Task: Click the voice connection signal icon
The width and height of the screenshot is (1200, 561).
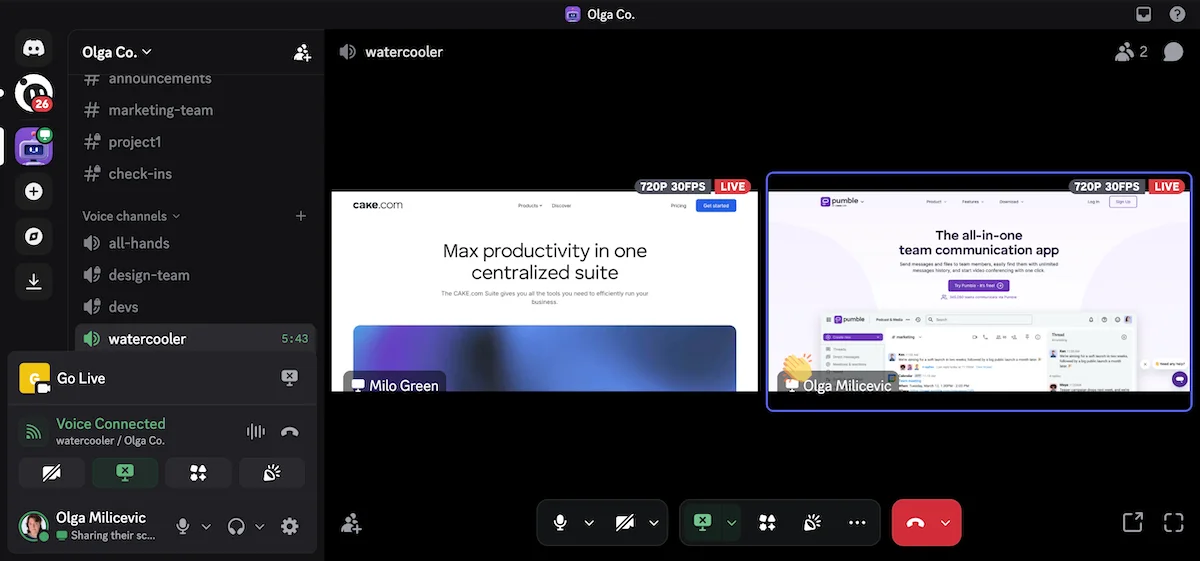Action: (x=34, y=432)
